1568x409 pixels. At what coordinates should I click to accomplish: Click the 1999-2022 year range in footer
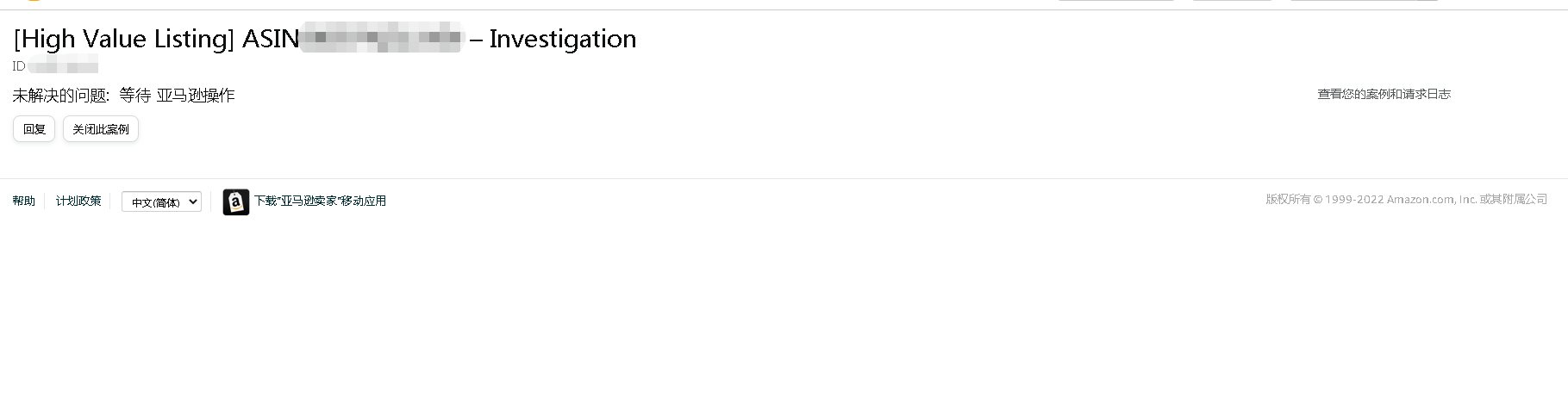click(1354, 199)
